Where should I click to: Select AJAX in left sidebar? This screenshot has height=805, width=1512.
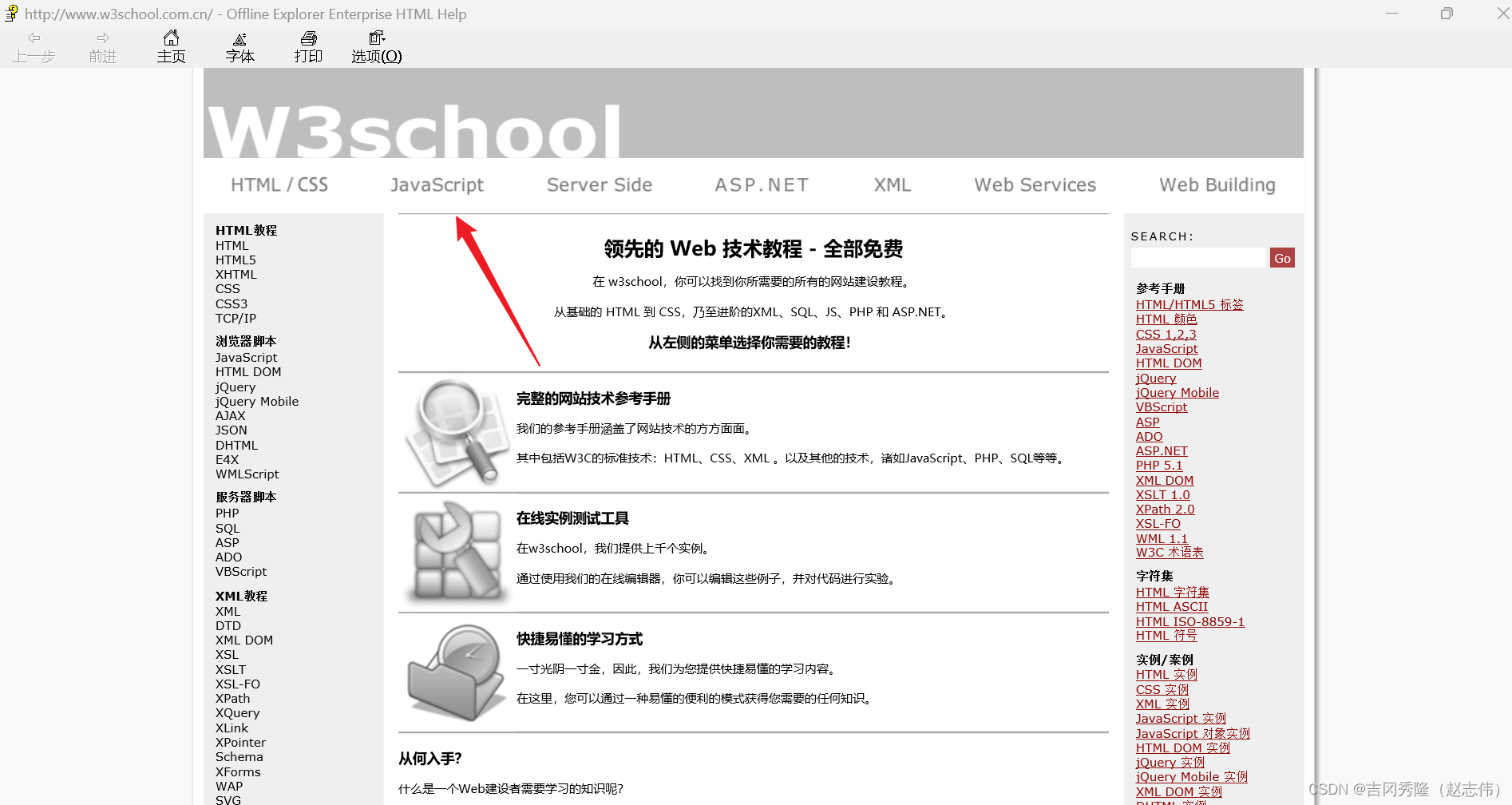(231, 416)
